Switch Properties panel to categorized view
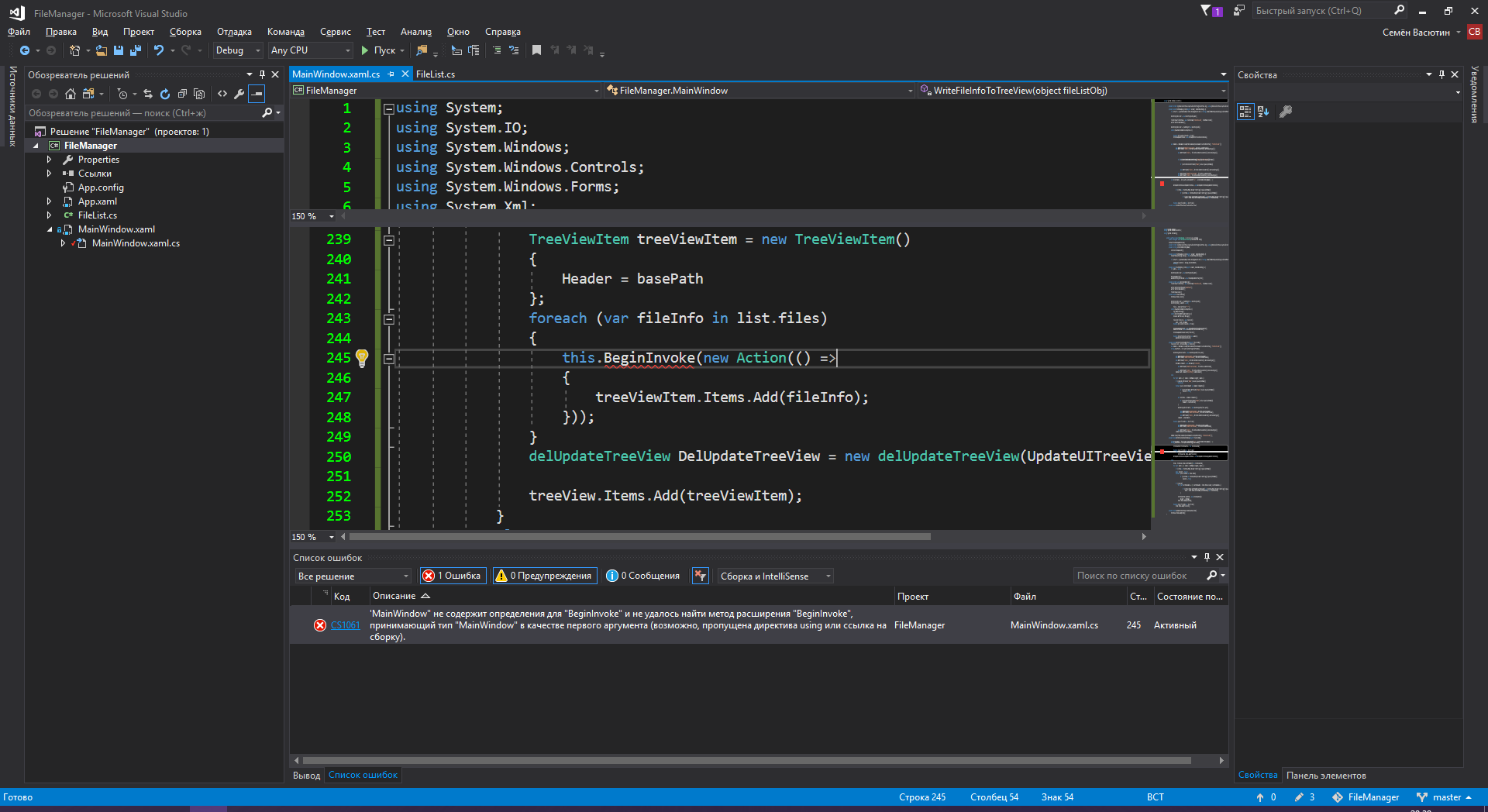This screenshot has height=812, width=1488. tap(1245, 112)
